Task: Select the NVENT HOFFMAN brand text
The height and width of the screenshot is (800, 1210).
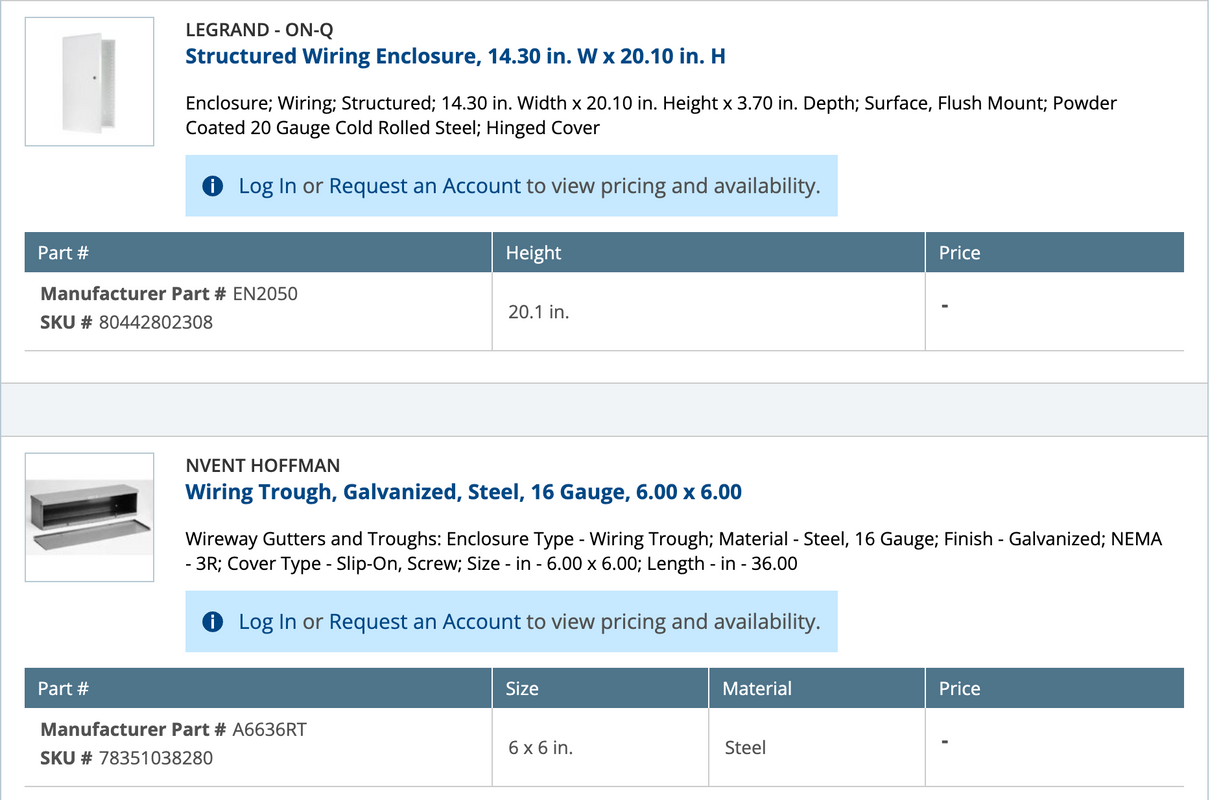Action: [263, 466]
